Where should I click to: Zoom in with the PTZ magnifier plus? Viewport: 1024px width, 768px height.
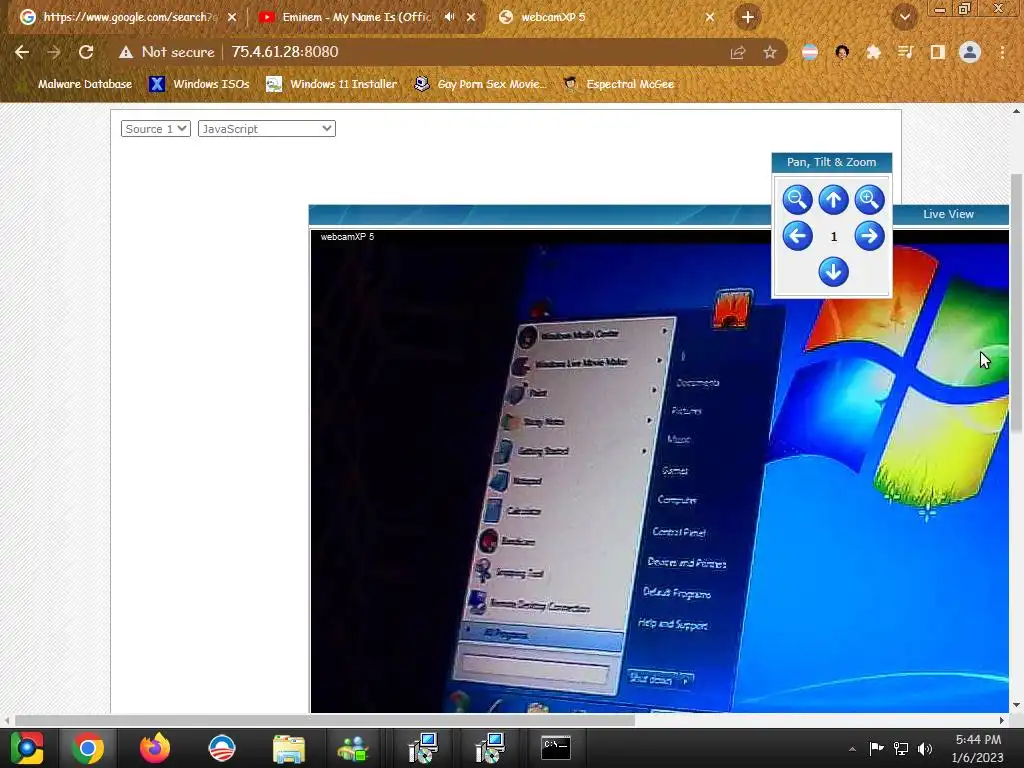coord(869,200)
